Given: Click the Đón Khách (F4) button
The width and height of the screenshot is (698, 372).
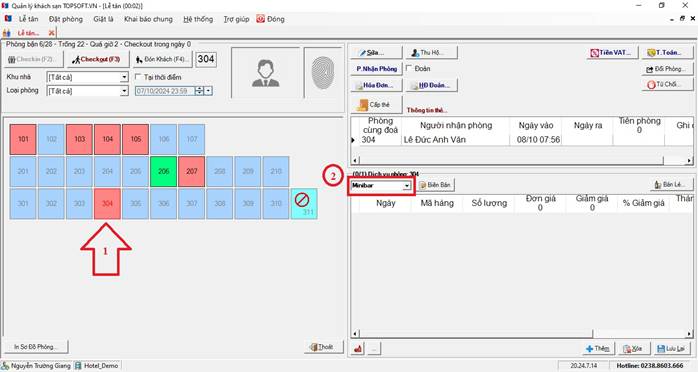Looking at the screenshot, I should pos(162,59).
